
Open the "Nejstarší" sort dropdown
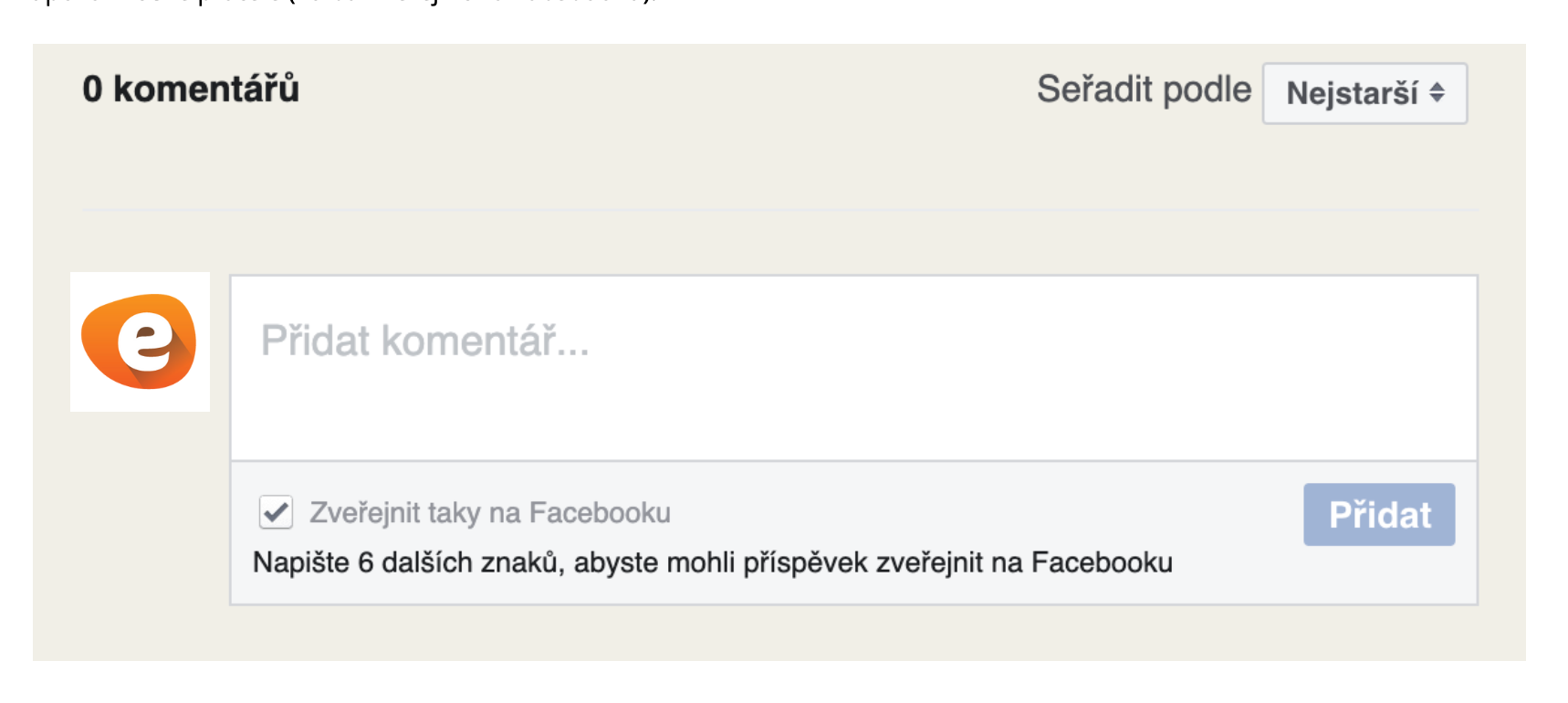click(x=1364, y=93)
